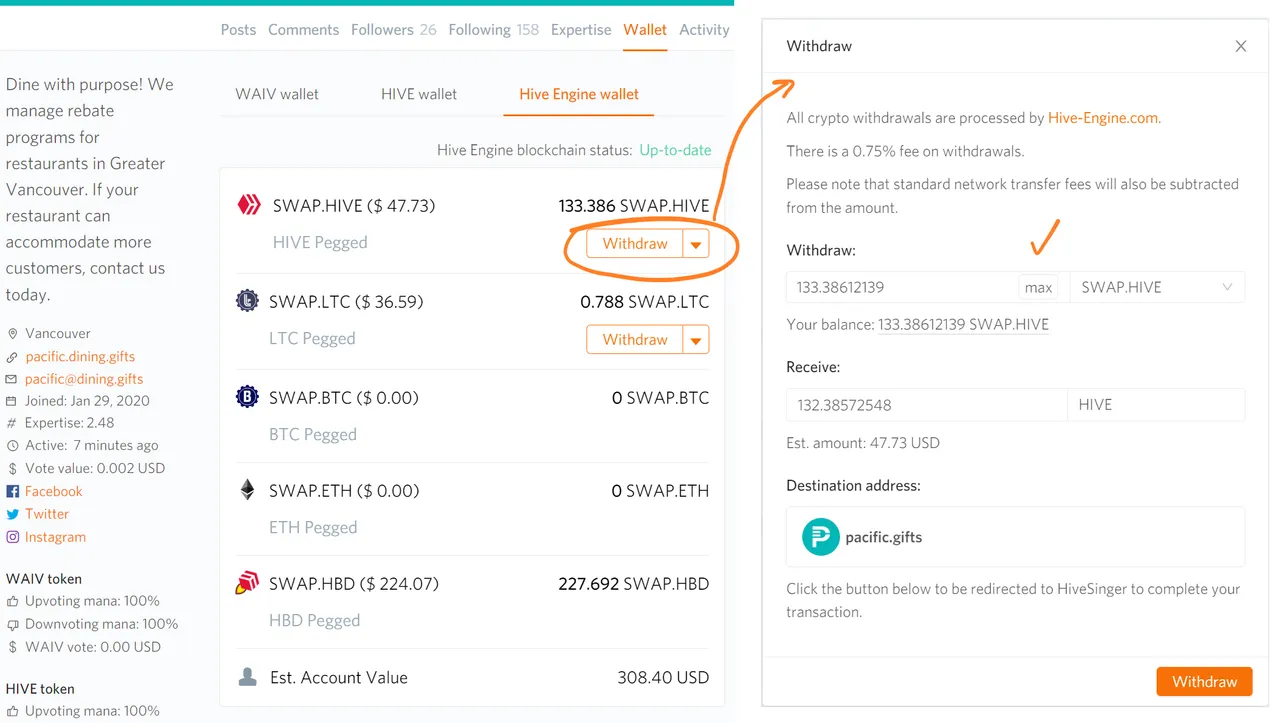Expand the arrow next to SWAP.LTC Withdraw
Screen dimensions: 1280x723
tap(696, 340)
